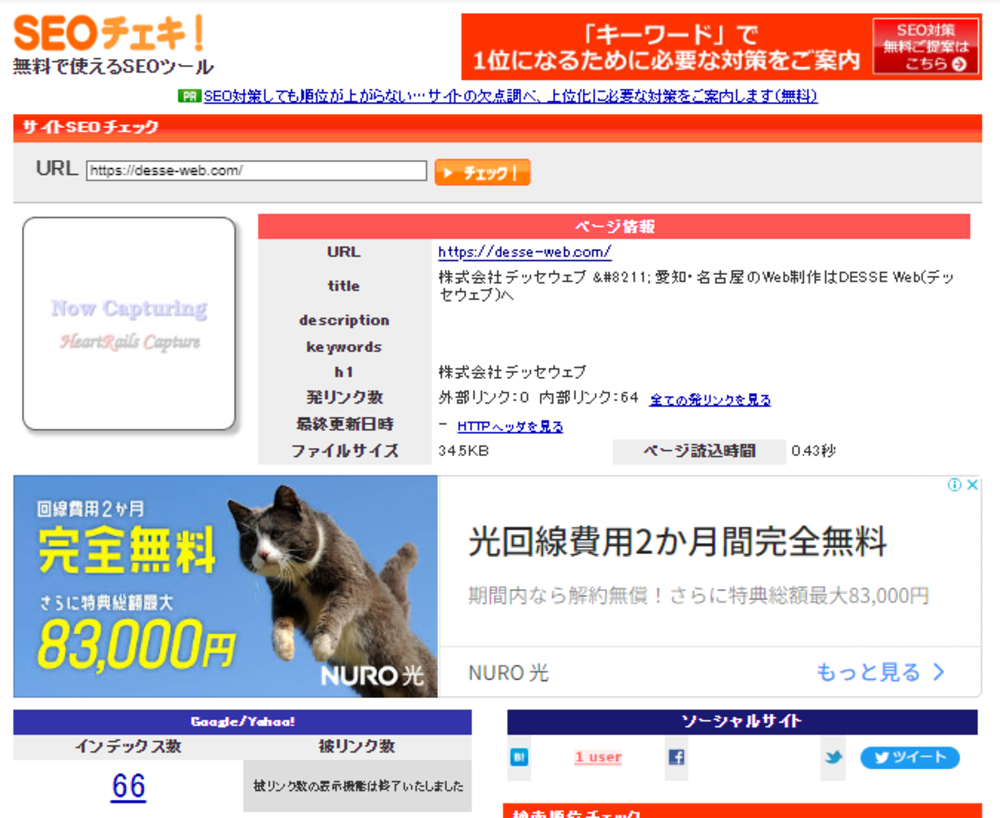Click the Facebook icon
Screen dimensions: 1000x818
coord(677,757)
